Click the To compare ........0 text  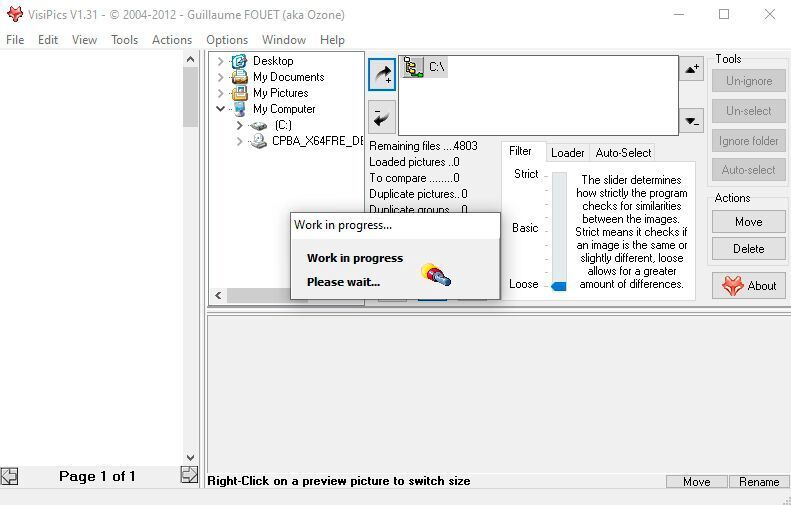coord(414,178)
